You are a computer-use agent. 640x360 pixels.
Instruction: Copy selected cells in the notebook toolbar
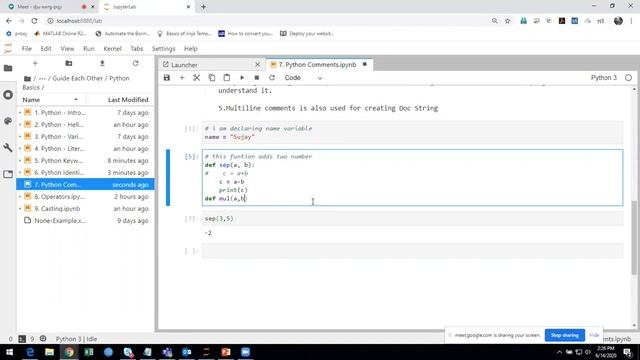211,78
